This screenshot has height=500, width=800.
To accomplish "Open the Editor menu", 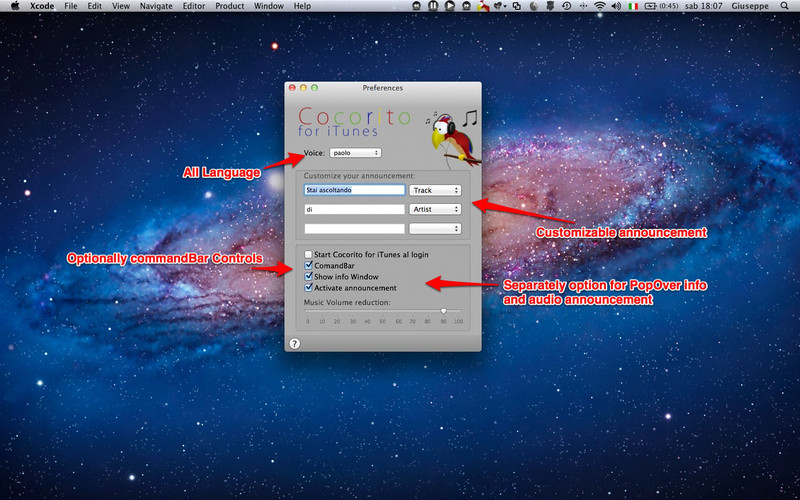I will 194,6.
